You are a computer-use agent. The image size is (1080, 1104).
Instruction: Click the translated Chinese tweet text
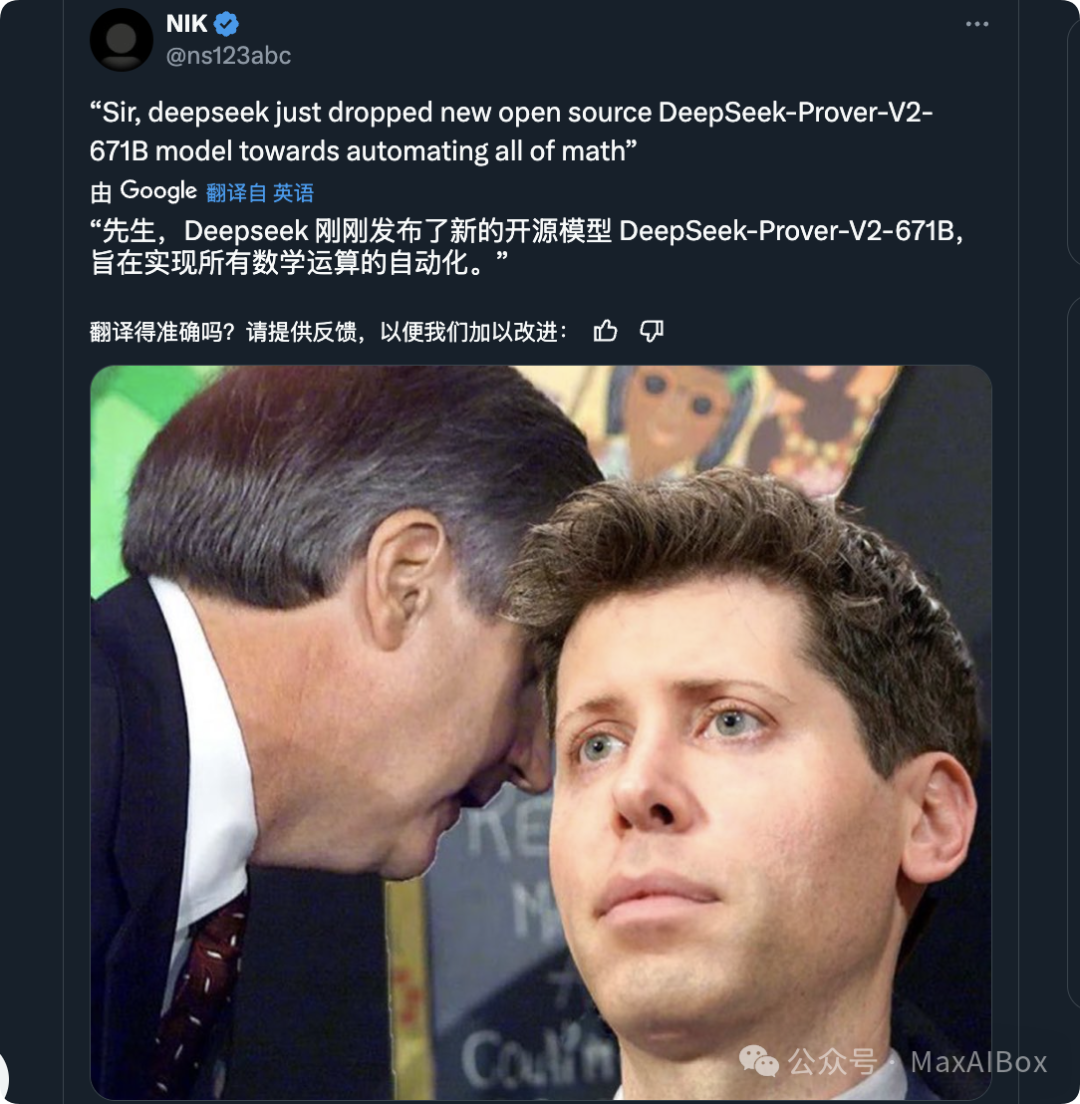point(527,246)
